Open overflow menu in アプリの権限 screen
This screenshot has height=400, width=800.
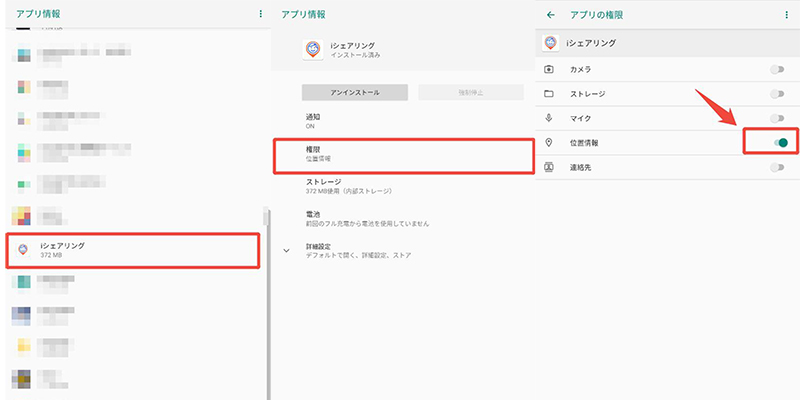click(x=786, y=15)
